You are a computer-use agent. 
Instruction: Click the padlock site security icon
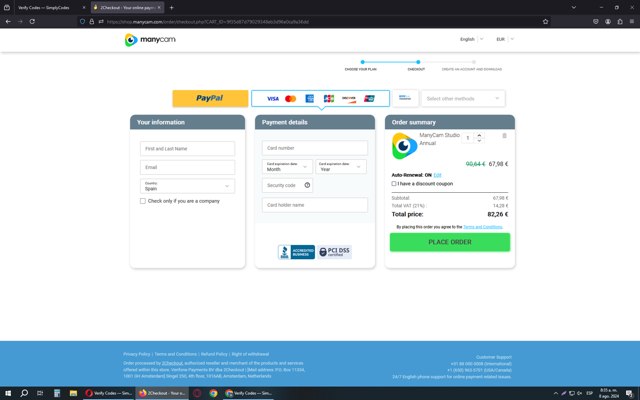(92, 21)
